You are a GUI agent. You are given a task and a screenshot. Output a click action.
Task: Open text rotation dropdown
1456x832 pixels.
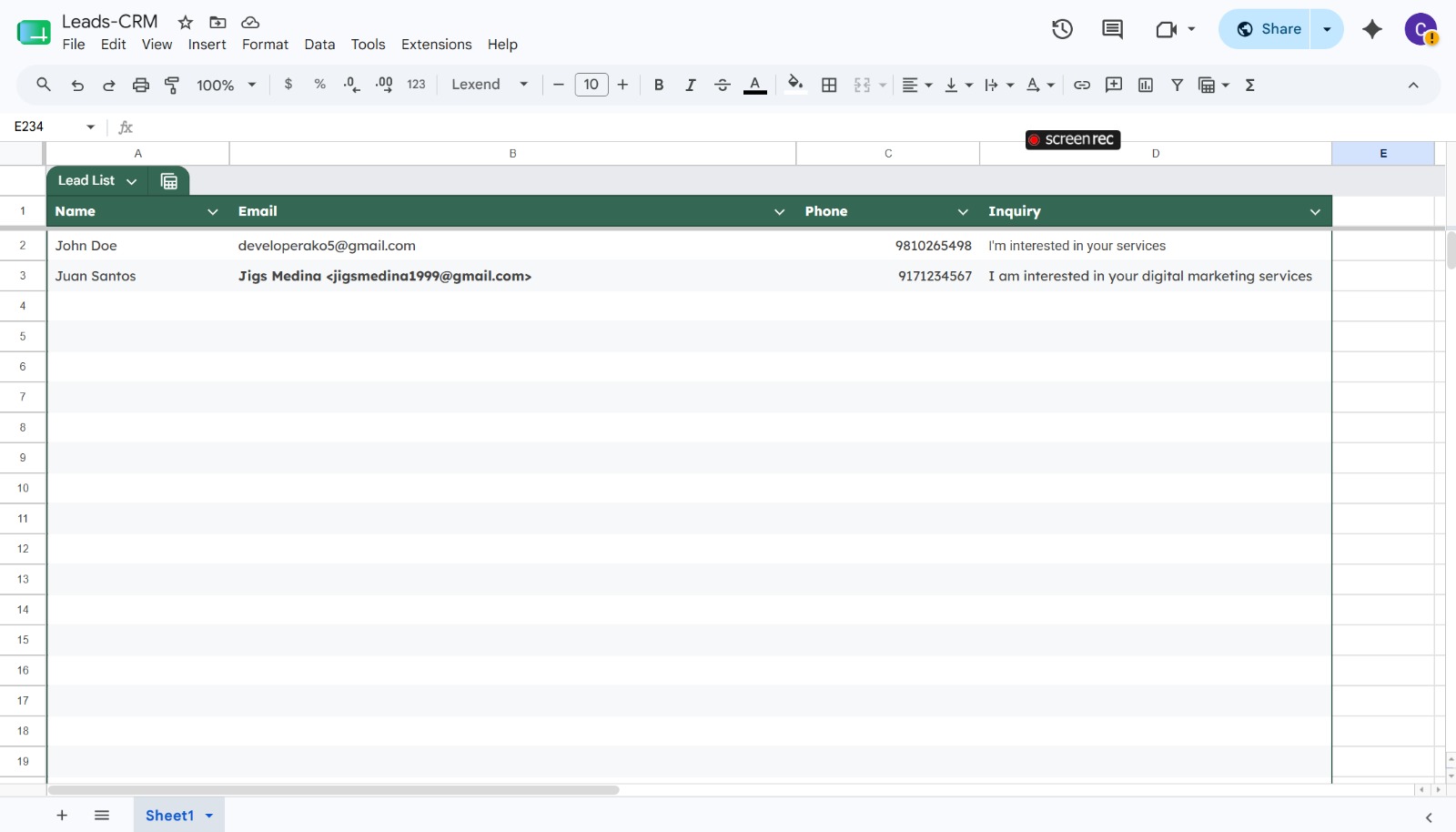click(x=1040, y=85)
